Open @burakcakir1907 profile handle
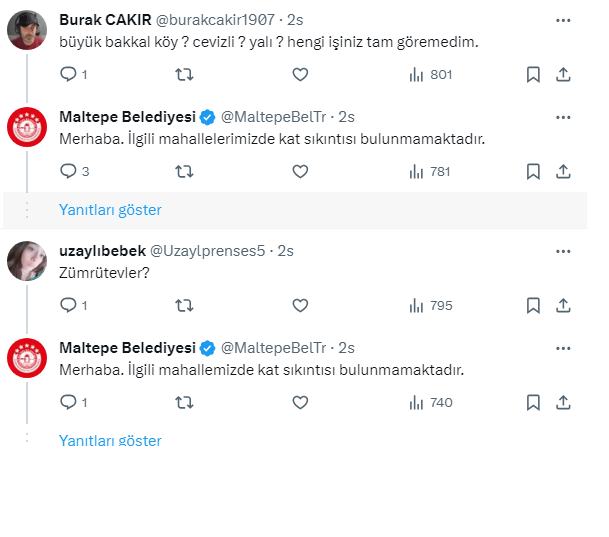 (x=212, y=20)
